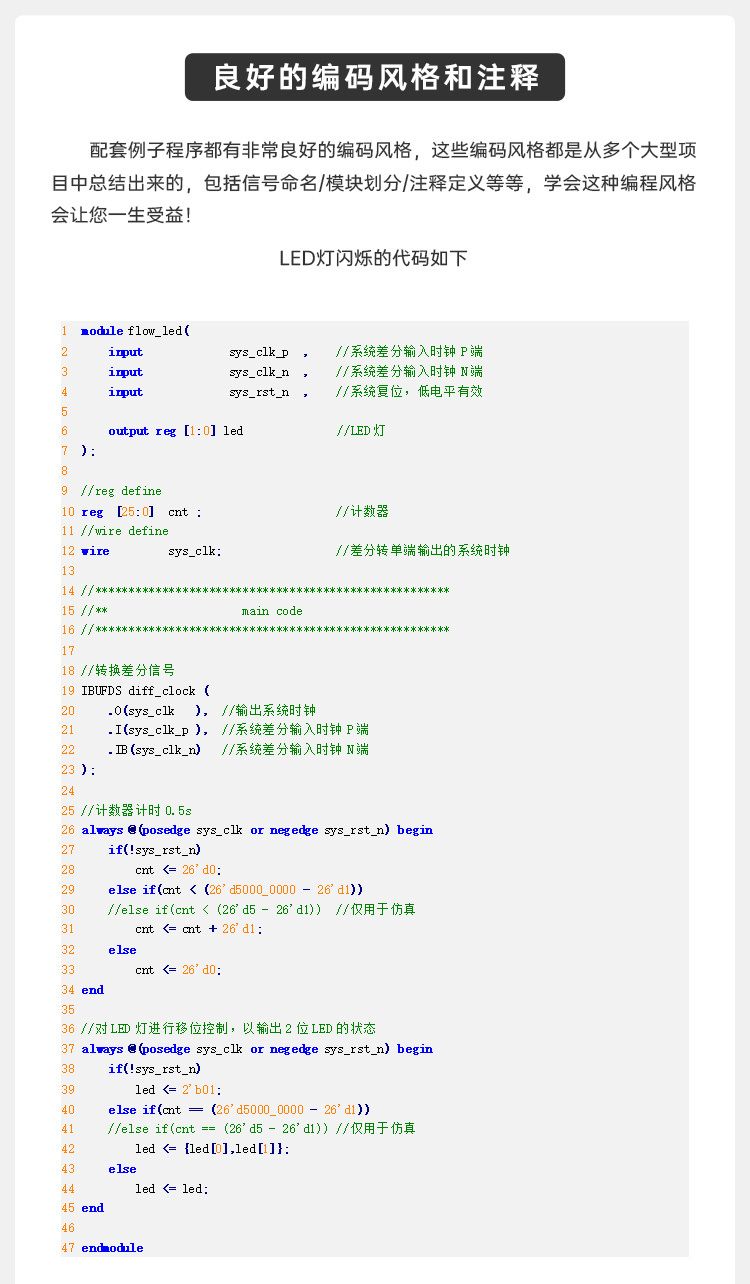This screenshot has width=750, height=1284.
Task: Click the comment //差分转单端输出的系统时钟
Action: click(422, 551)
